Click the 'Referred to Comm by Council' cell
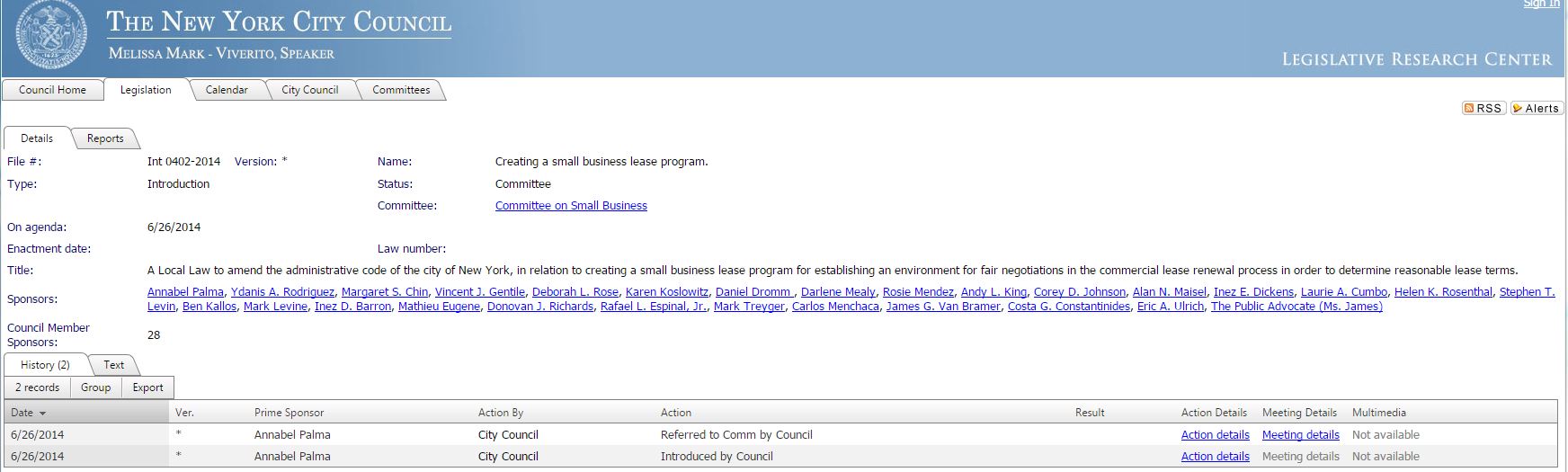1568x472 pixels. (x=736, y=435)
